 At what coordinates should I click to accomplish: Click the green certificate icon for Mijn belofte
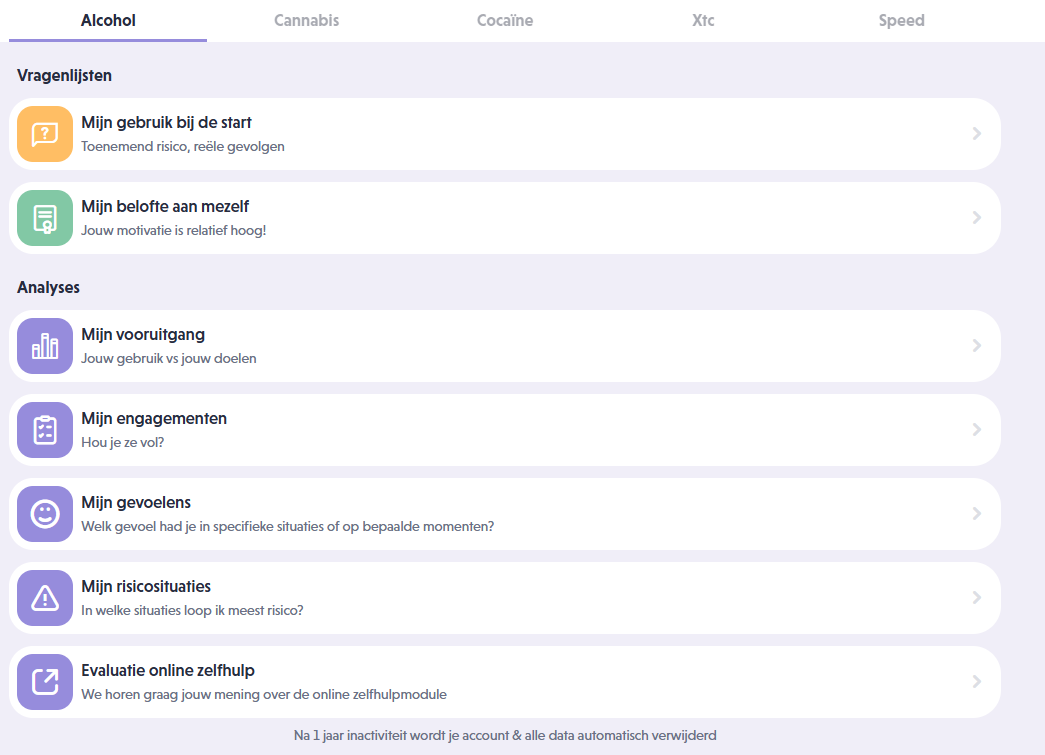point(45,218)
